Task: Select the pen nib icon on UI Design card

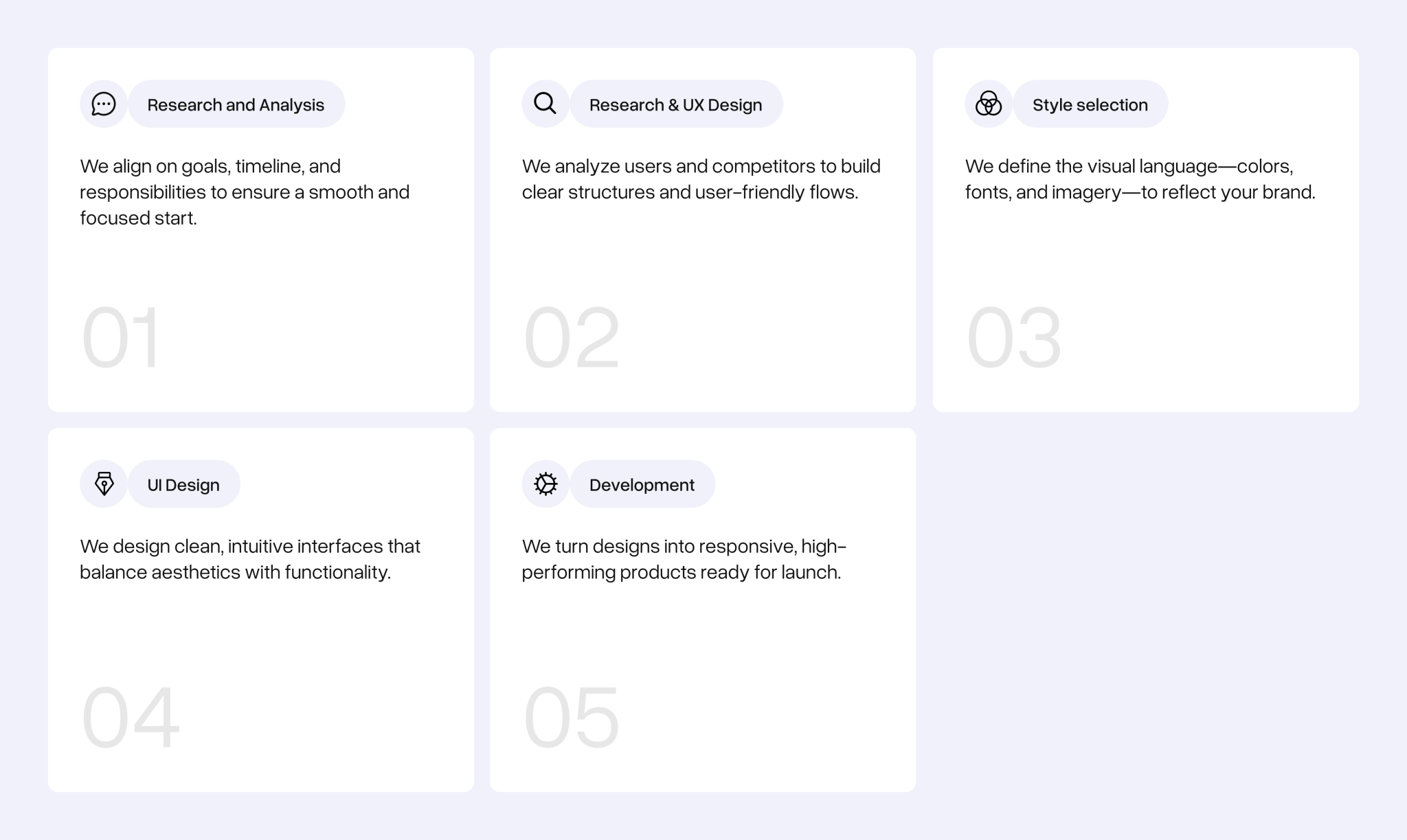Action: coord(104,484)
